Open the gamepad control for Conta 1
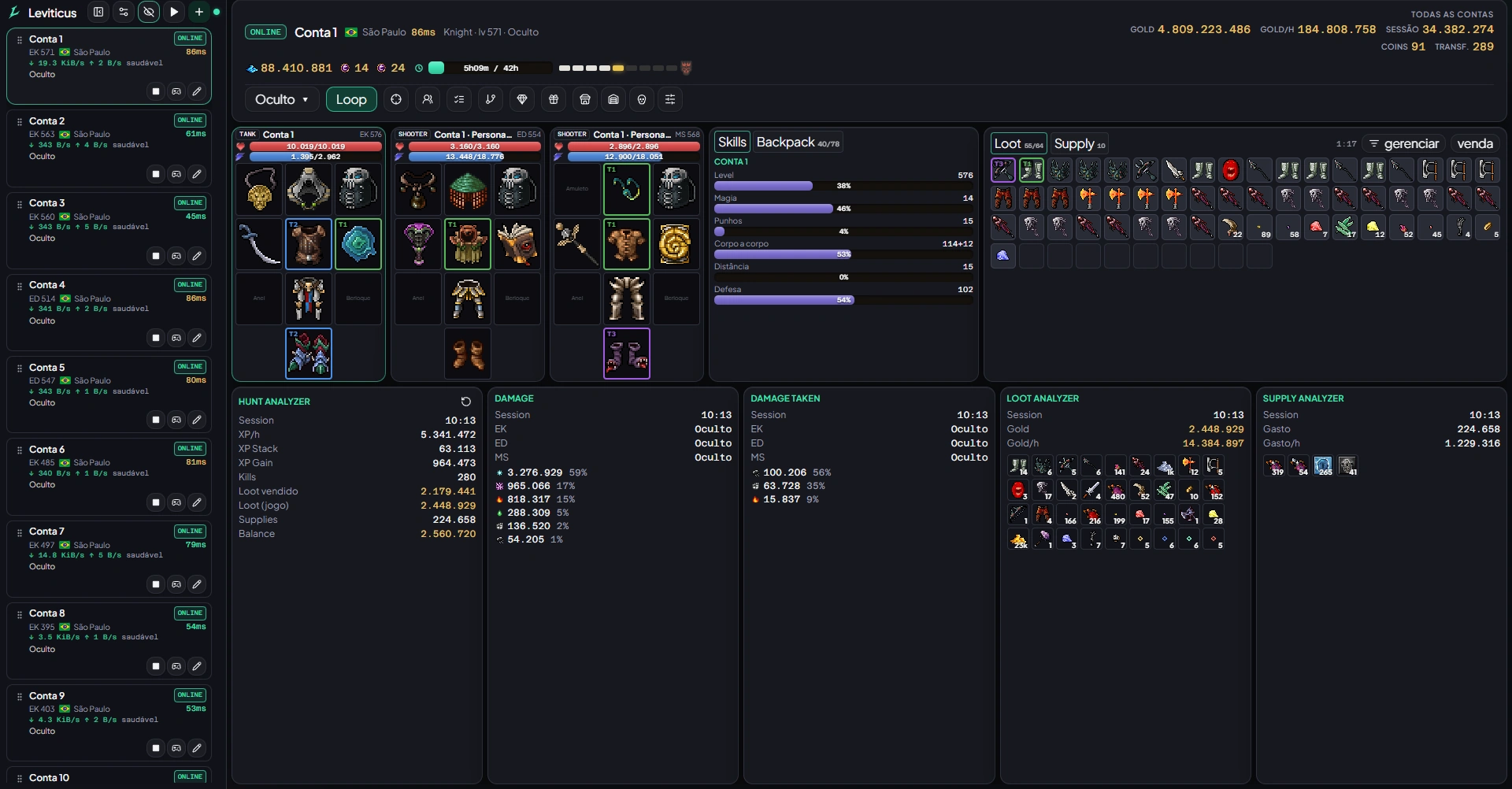The image size is (1512, 789). coord(176,91)
